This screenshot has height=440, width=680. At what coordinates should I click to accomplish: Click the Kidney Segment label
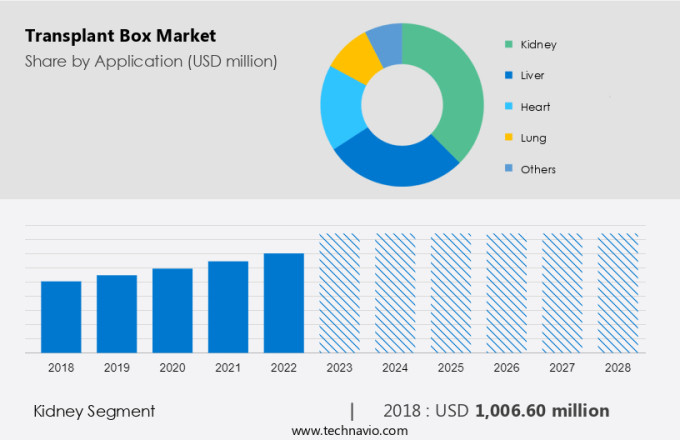(x=94, y=411)
